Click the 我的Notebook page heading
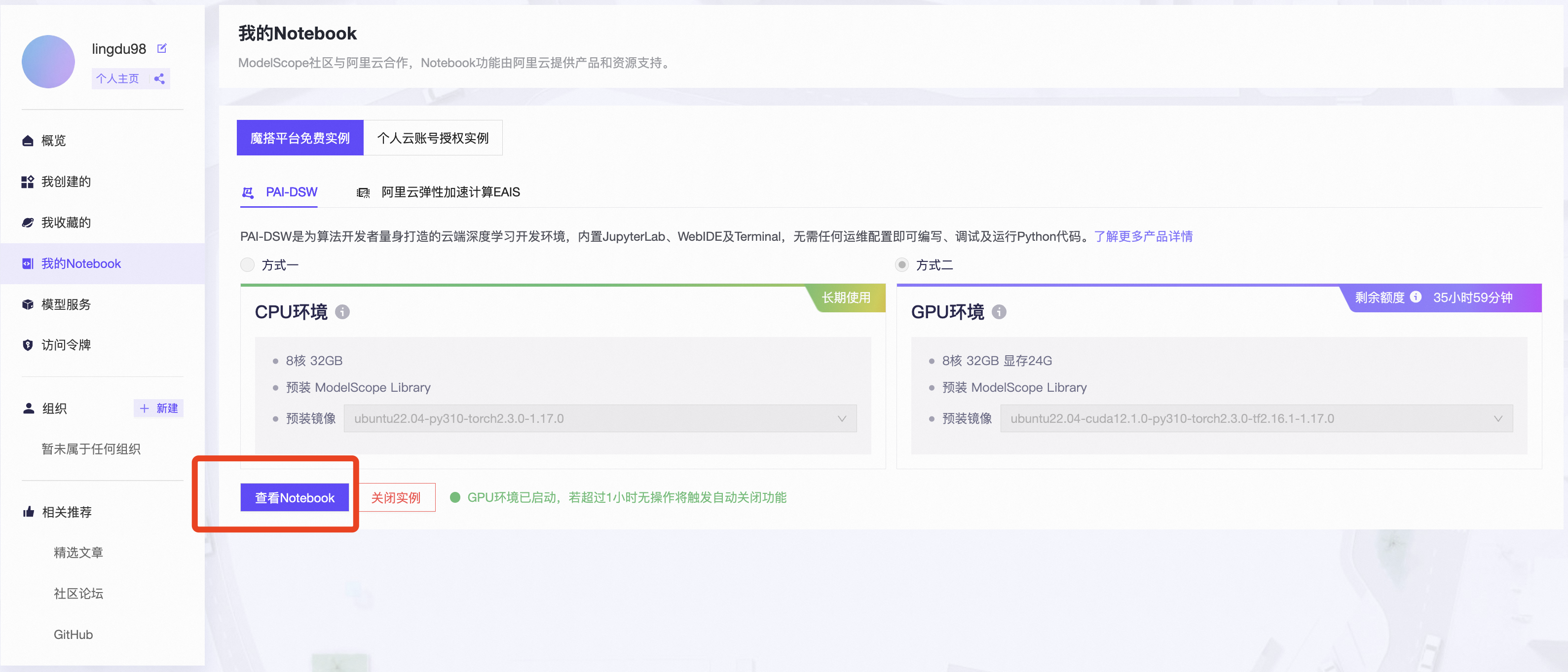 click(297, 33)
